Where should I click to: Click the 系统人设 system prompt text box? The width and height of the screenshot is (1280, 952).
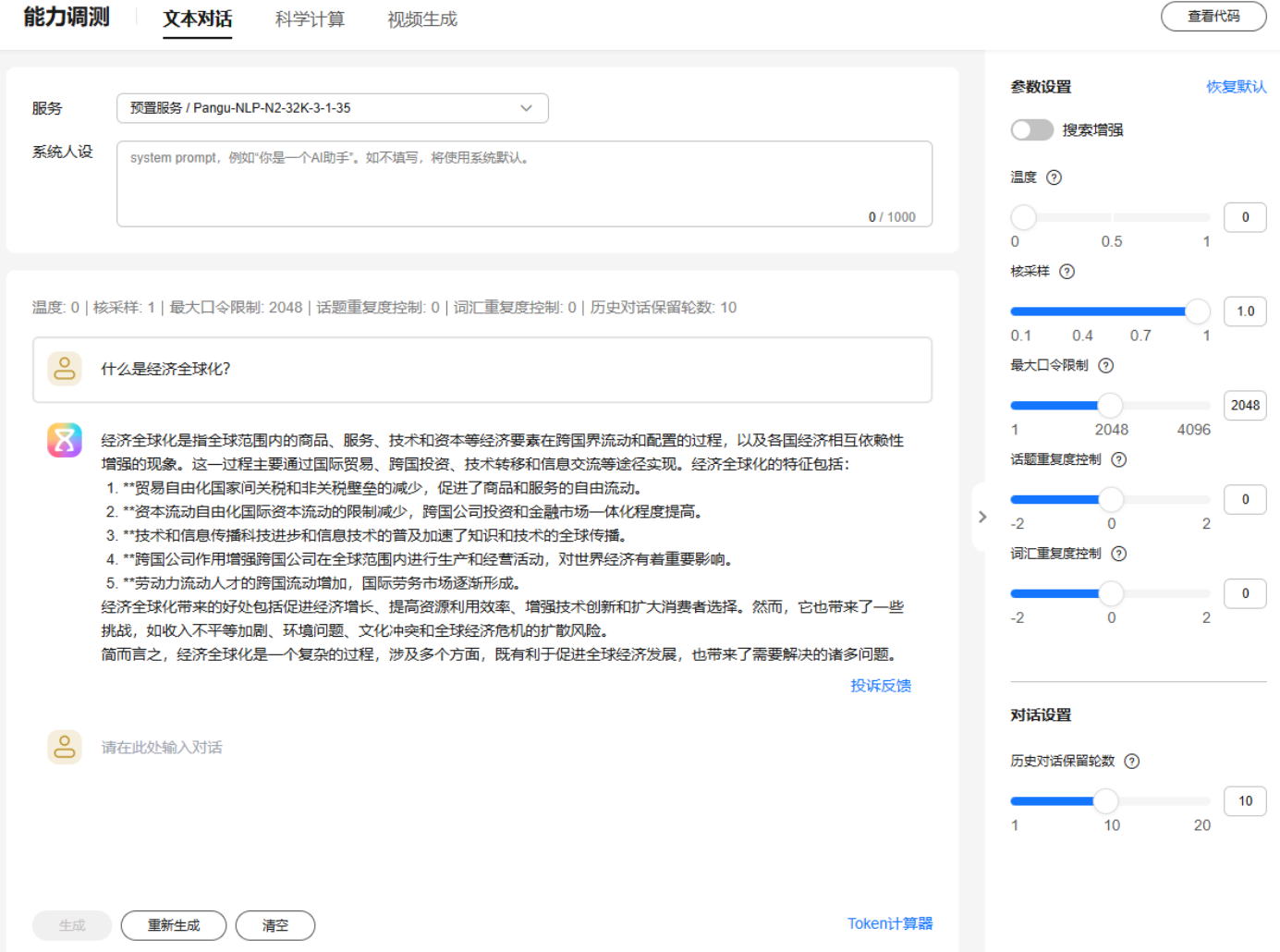pos(523,184)
